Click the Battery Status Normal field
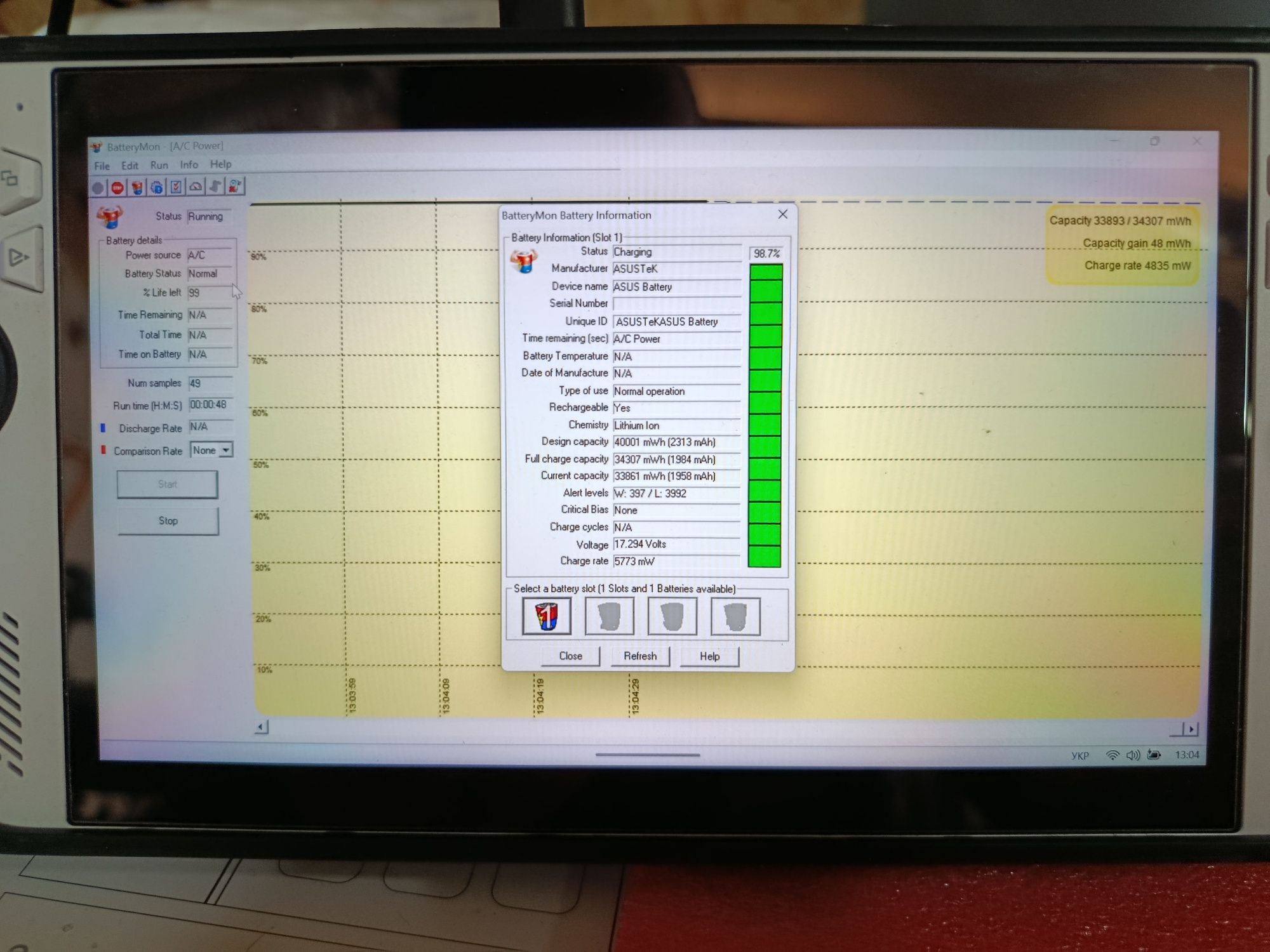The image size is (1270, 952). (211, 274)
